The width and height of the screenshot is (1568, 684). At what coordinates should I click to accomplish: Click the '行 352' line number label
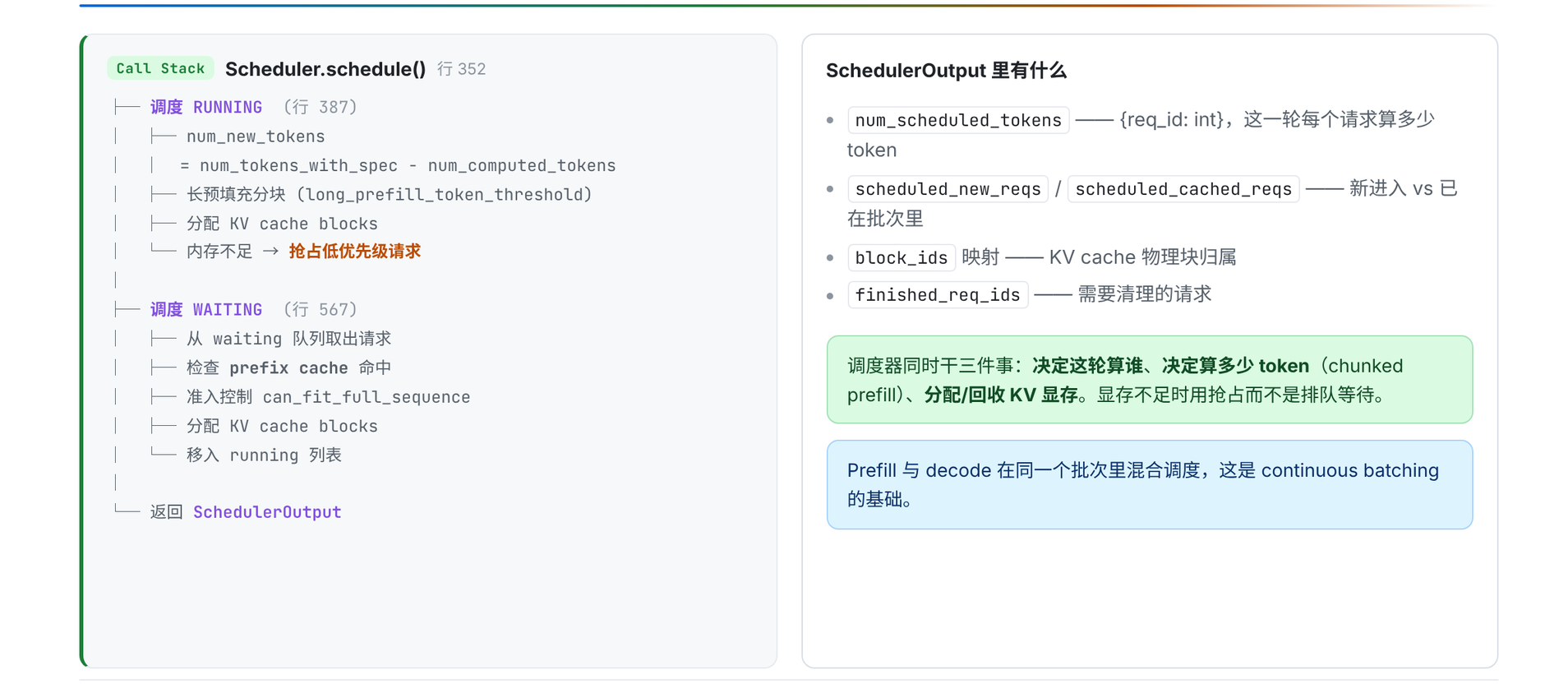pyautogui.click(x=461, y=69)
